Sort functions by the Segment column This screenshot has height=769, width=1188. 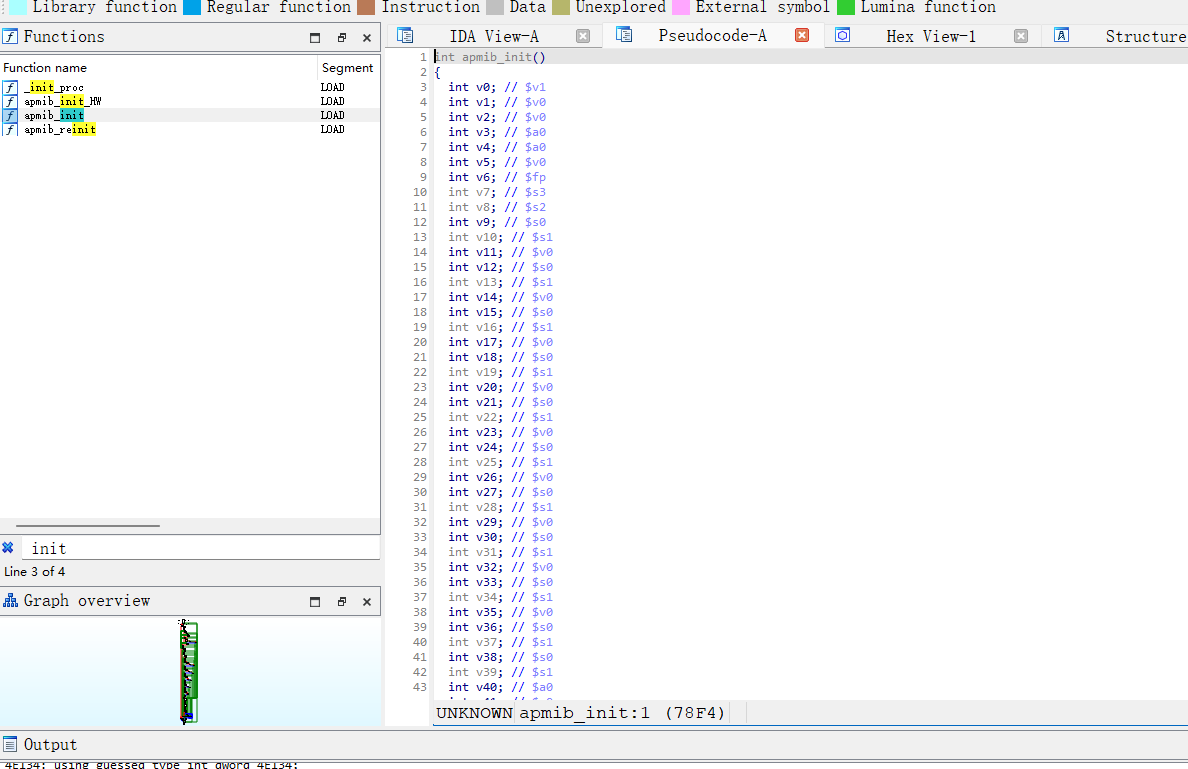coord(347,68)
